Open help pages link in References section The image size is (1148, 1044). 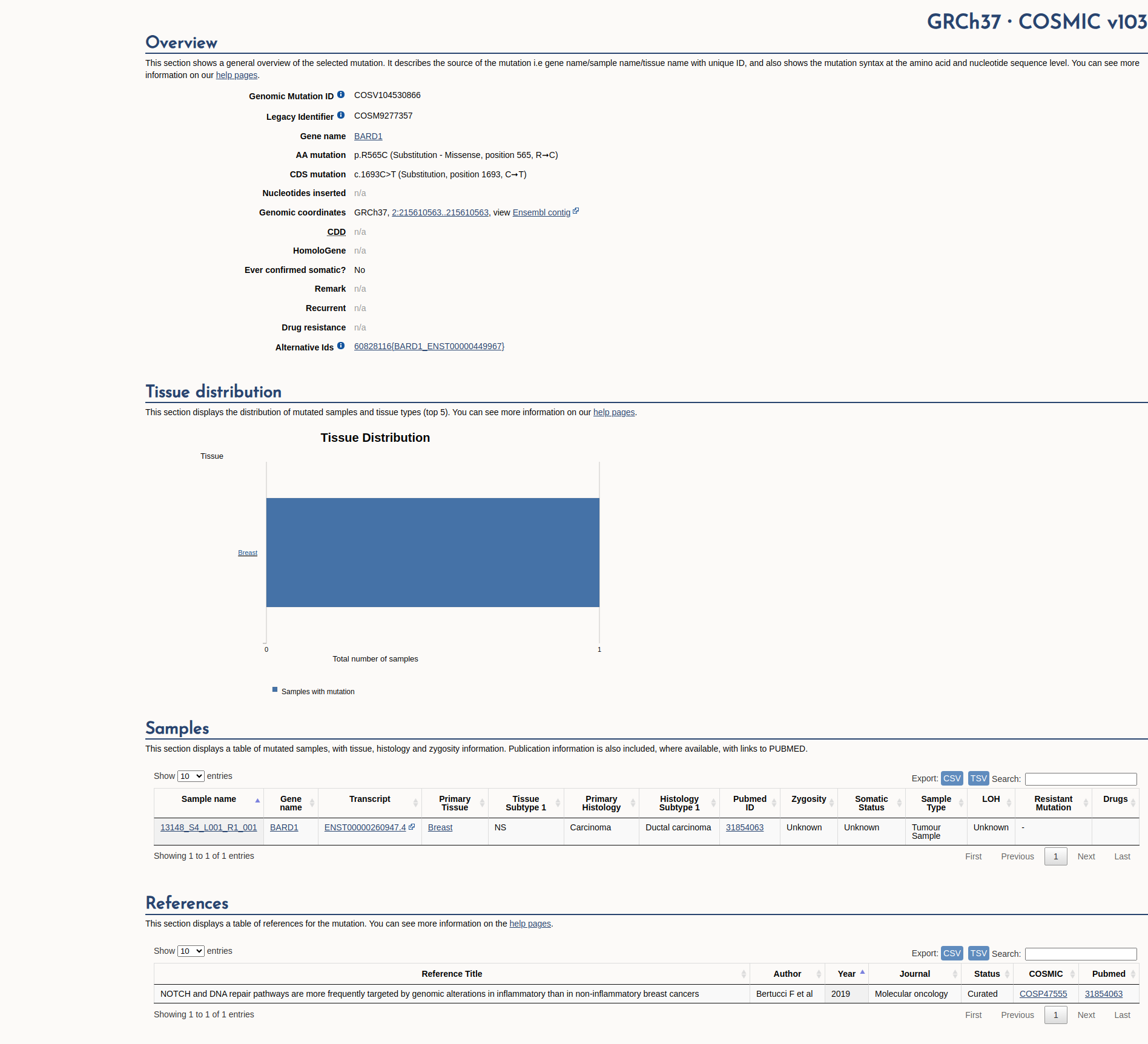[530, 924]
